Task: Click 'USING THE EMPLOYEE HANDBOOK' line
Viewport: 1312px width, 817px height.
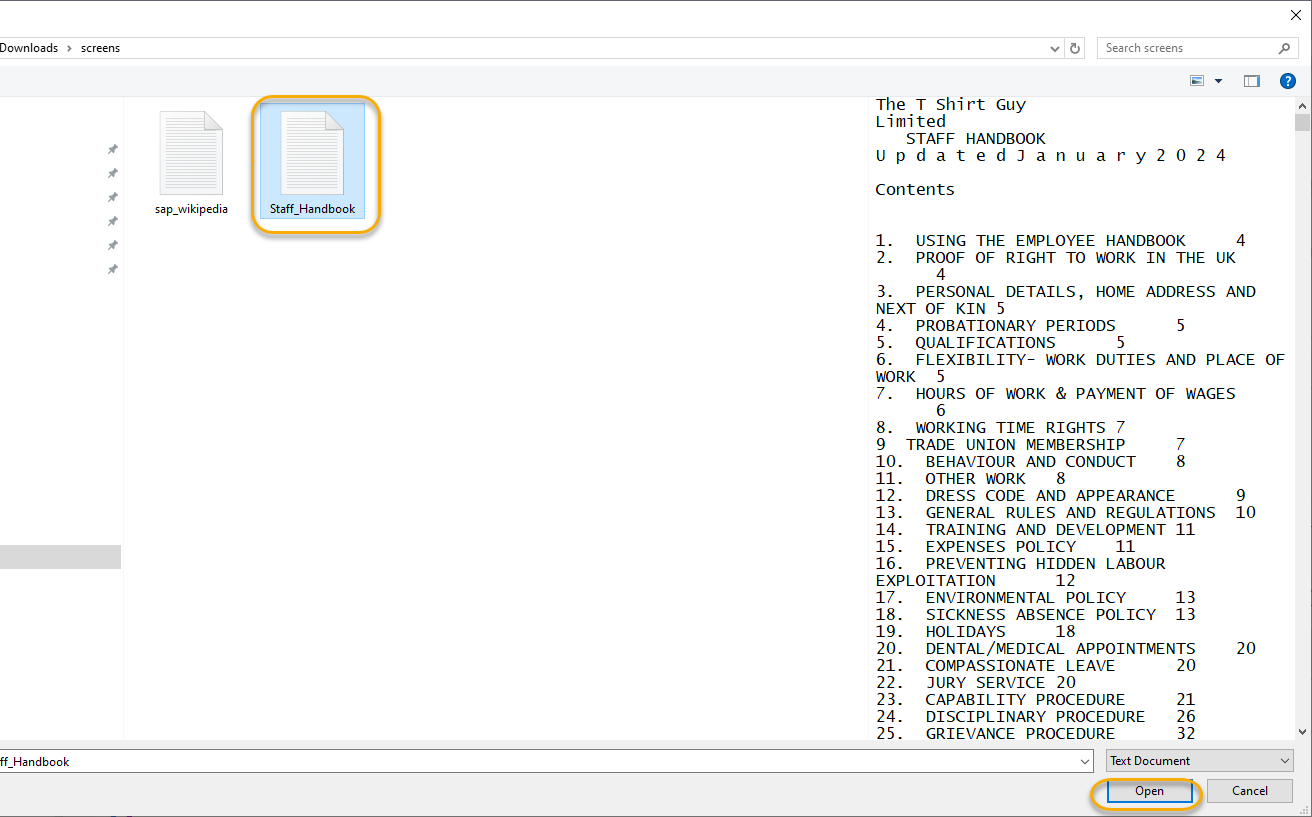Action: [x=1061, y=241]
